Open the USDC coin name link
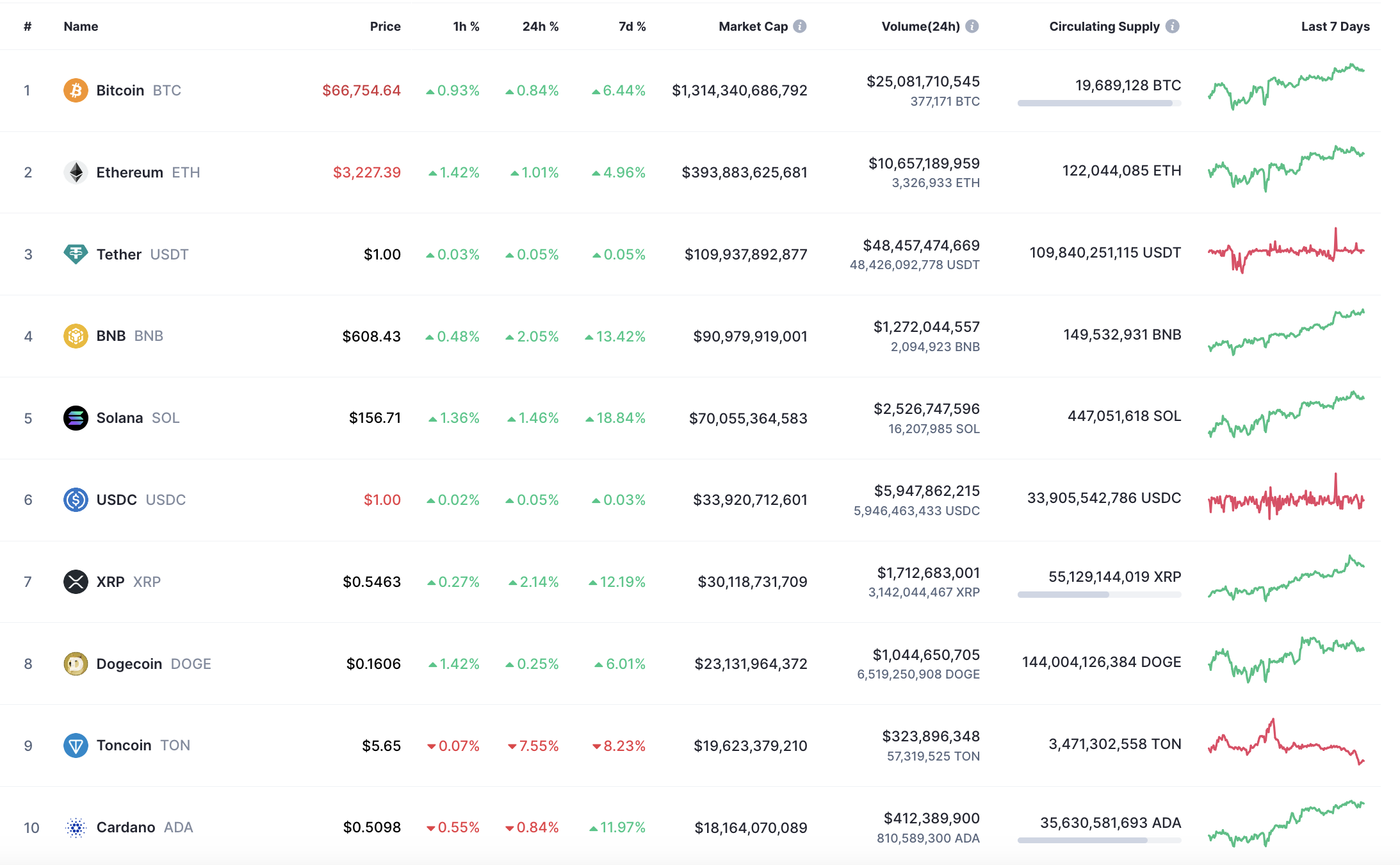 point(117,500)
